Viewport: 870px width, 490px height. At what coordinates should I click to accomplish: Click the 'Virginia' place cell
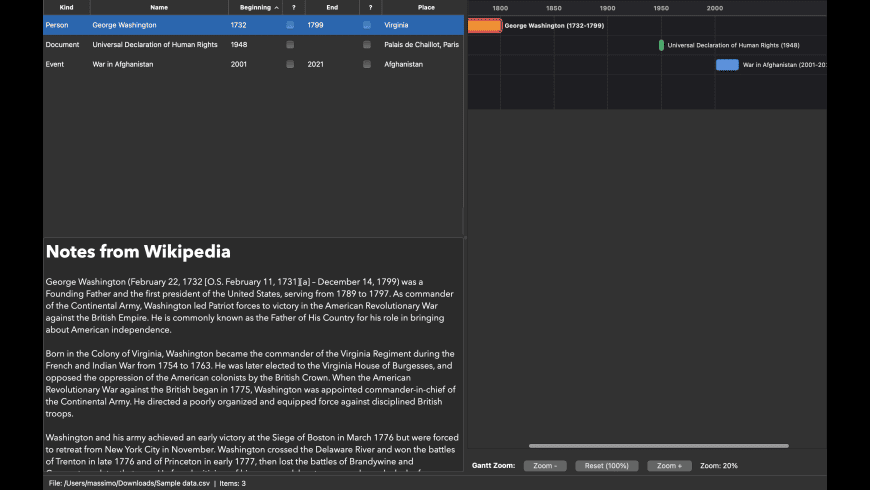396,25
